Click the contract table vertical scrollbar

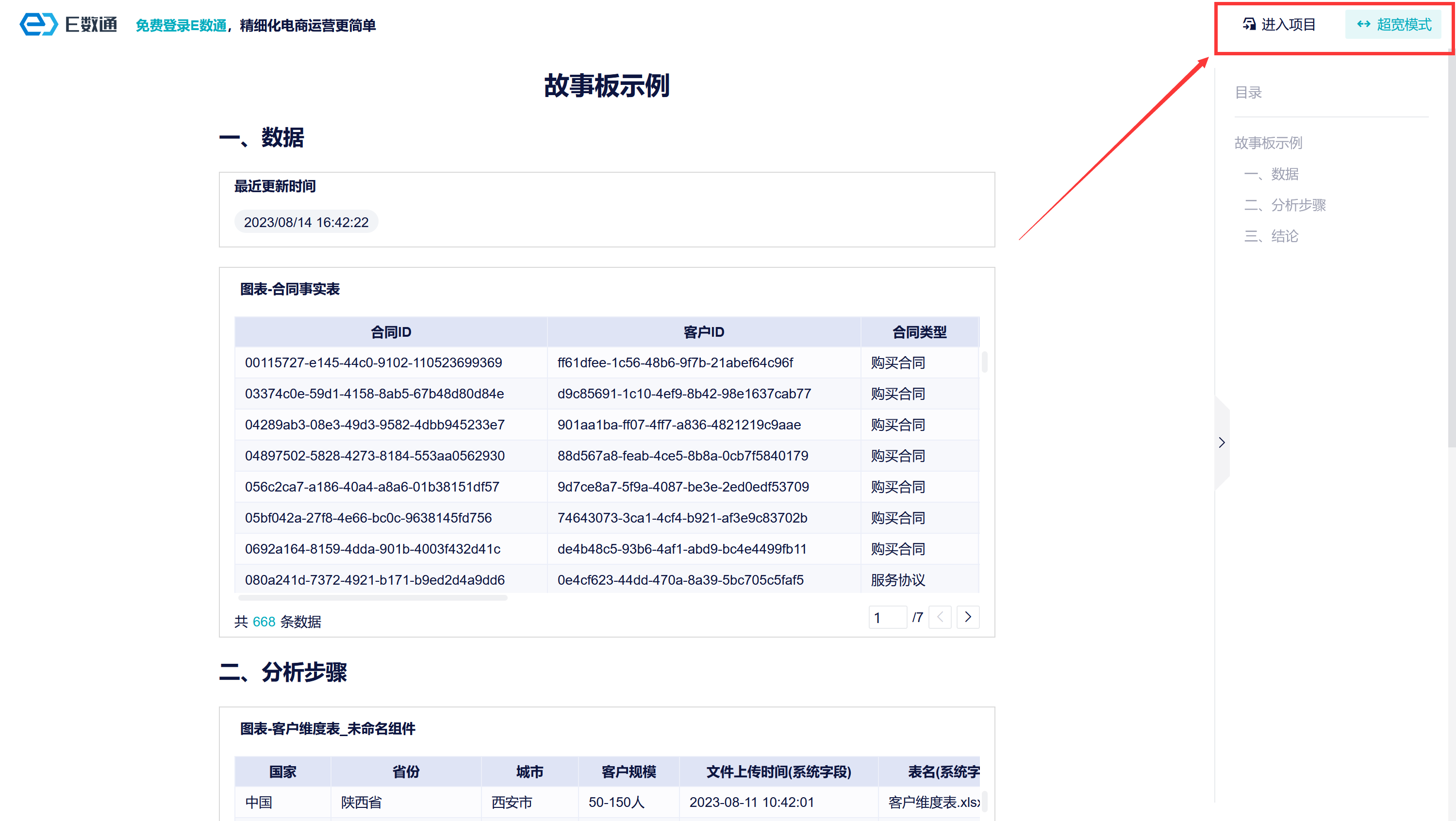point(984,362)
